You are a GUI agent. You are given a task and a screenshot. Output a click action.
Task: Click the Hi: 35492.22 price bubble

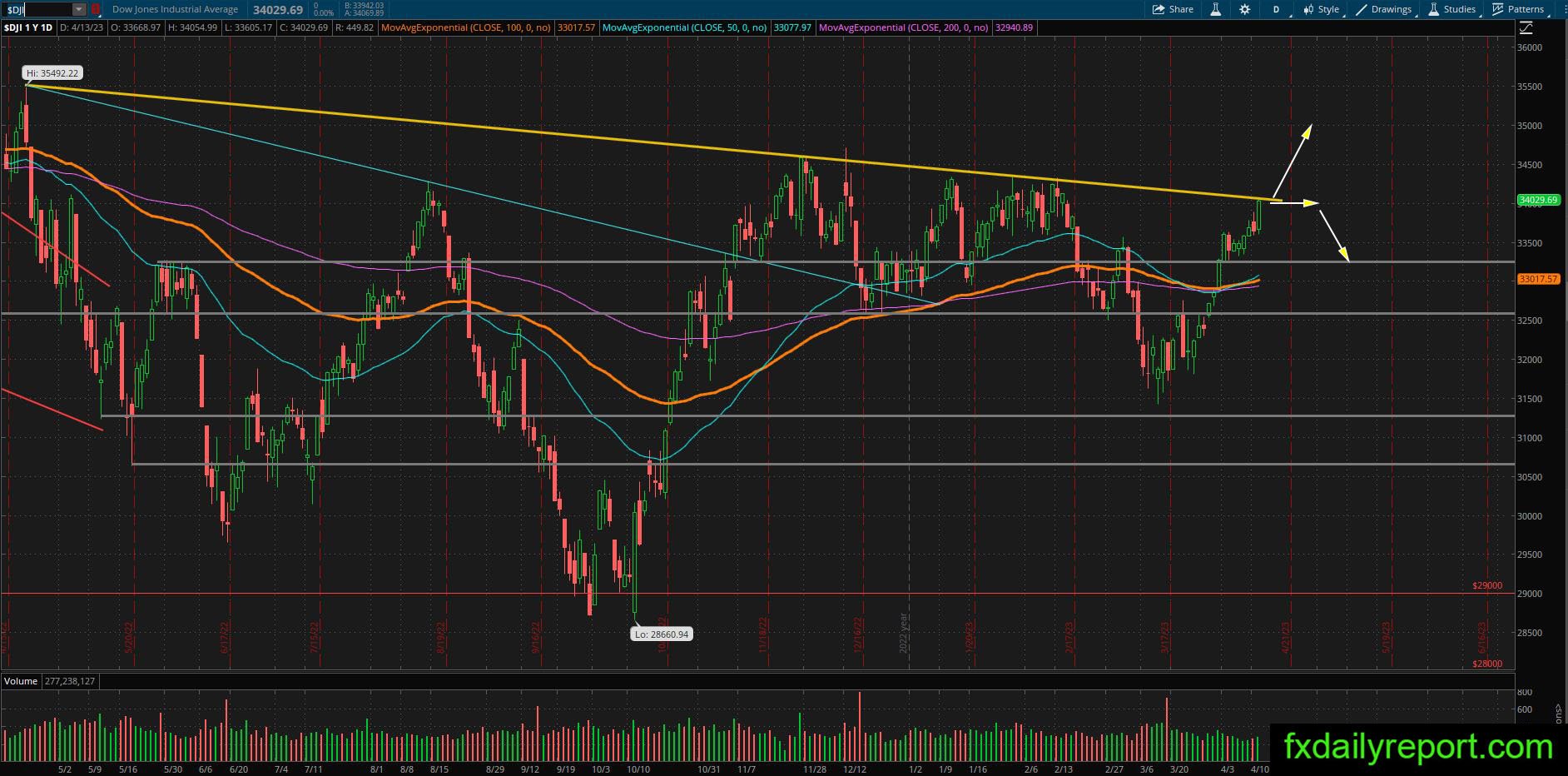52,73
